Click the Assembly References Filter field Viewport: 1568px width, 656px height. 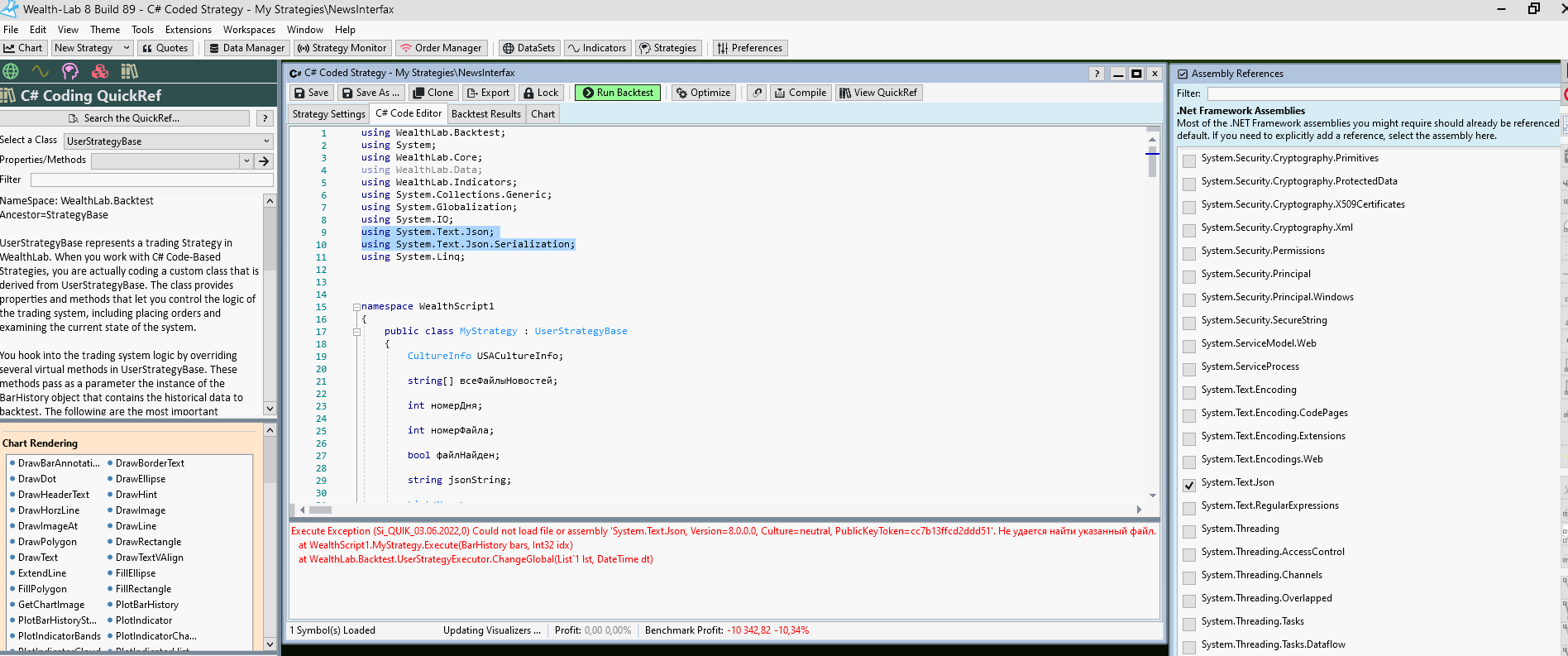coord(1383,93)
